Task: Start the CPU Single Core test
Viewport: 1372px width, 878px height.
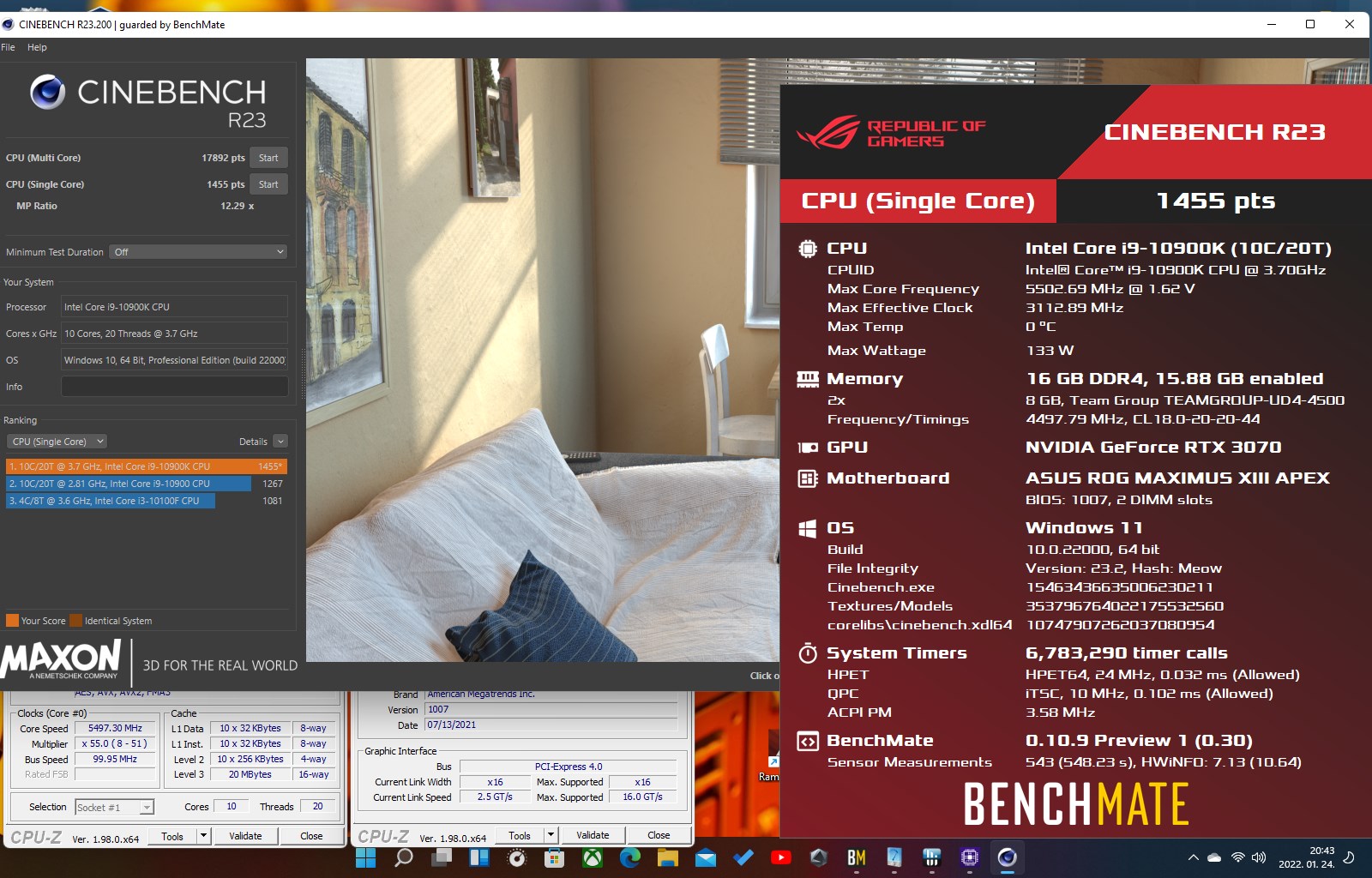Action: (268, 184)
